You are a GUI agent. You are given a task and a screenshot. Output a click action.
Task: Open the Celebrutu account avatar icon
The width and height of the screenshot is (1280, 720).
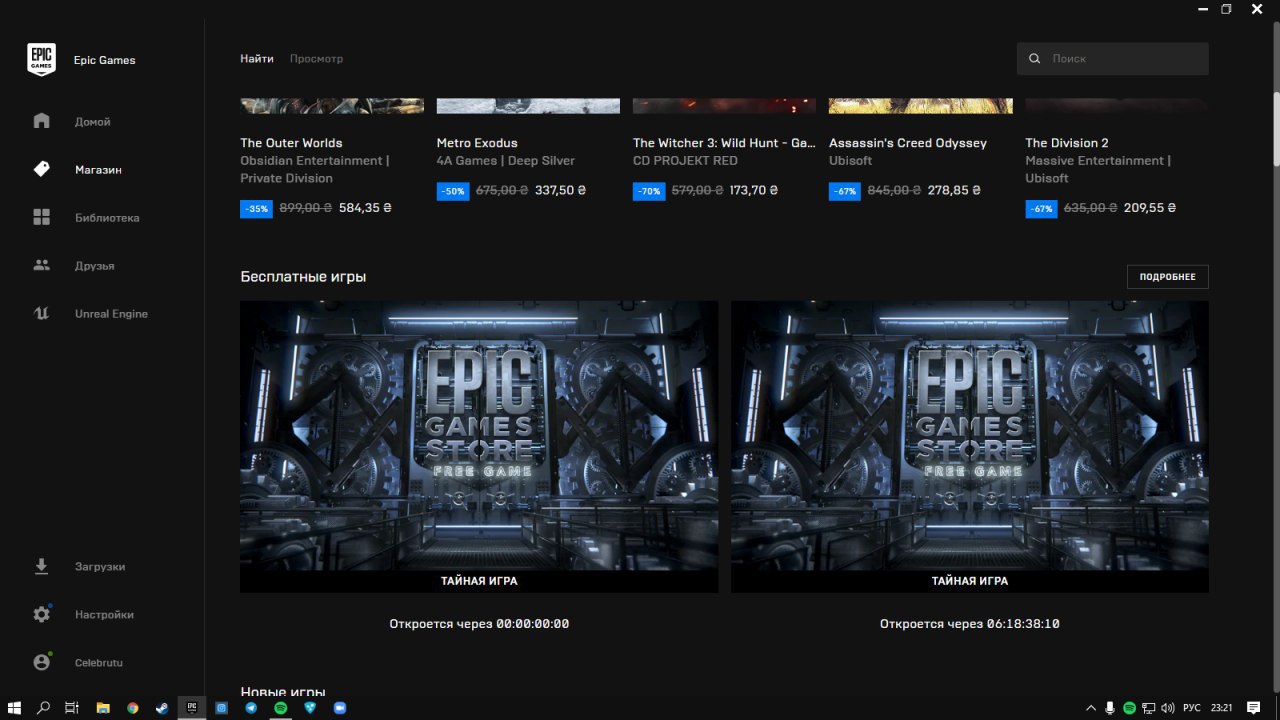[x=41, y=662]
